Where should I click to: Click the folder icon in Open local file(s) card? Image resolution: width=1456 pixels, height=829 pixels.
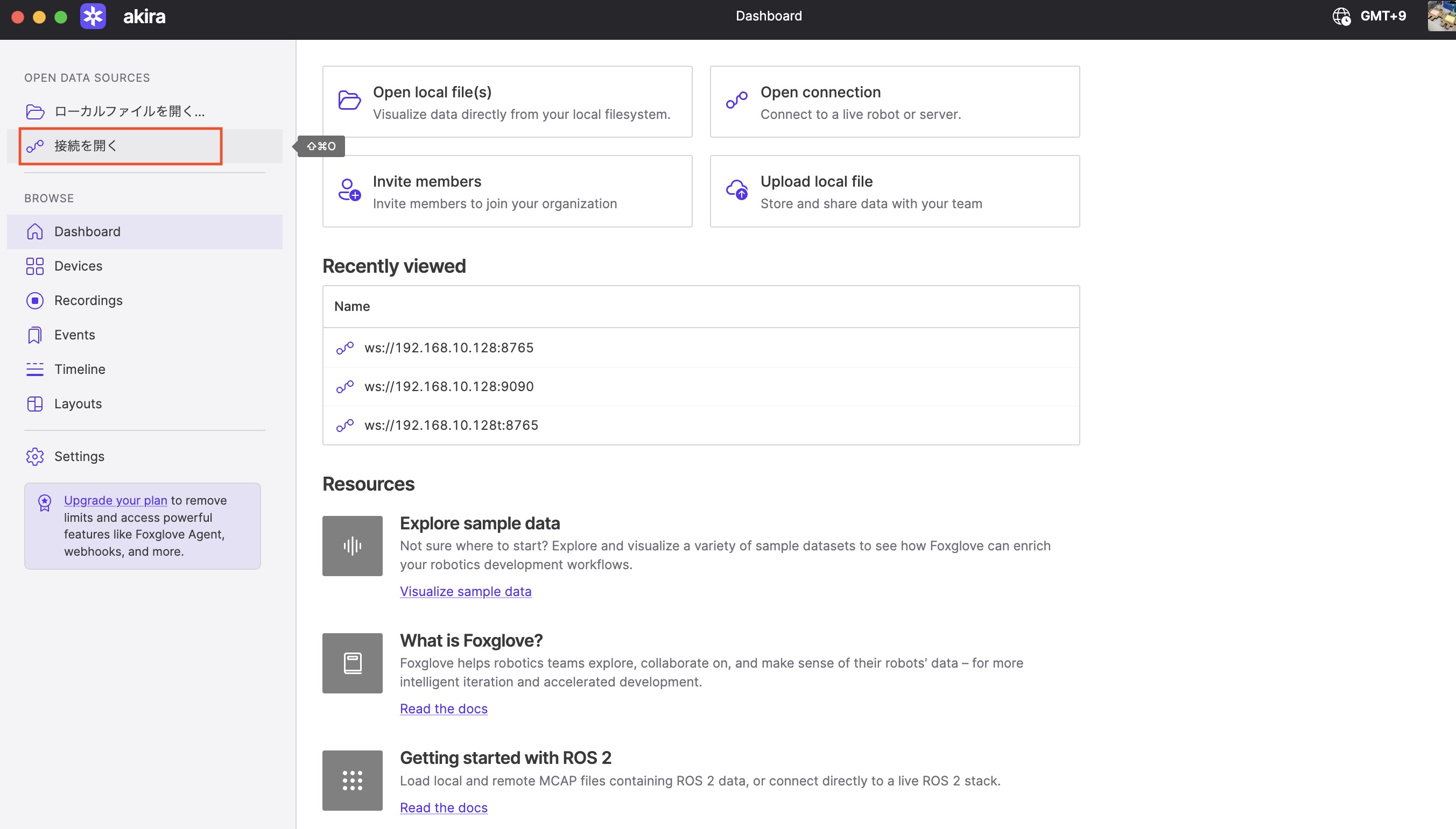(350, 100)
